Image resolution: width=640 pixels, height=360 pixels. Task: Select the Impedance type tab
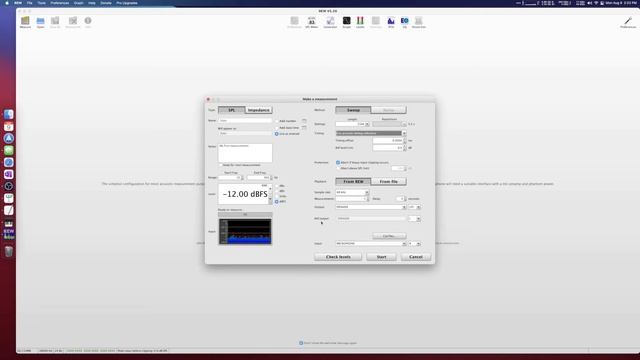coord(259,110)
